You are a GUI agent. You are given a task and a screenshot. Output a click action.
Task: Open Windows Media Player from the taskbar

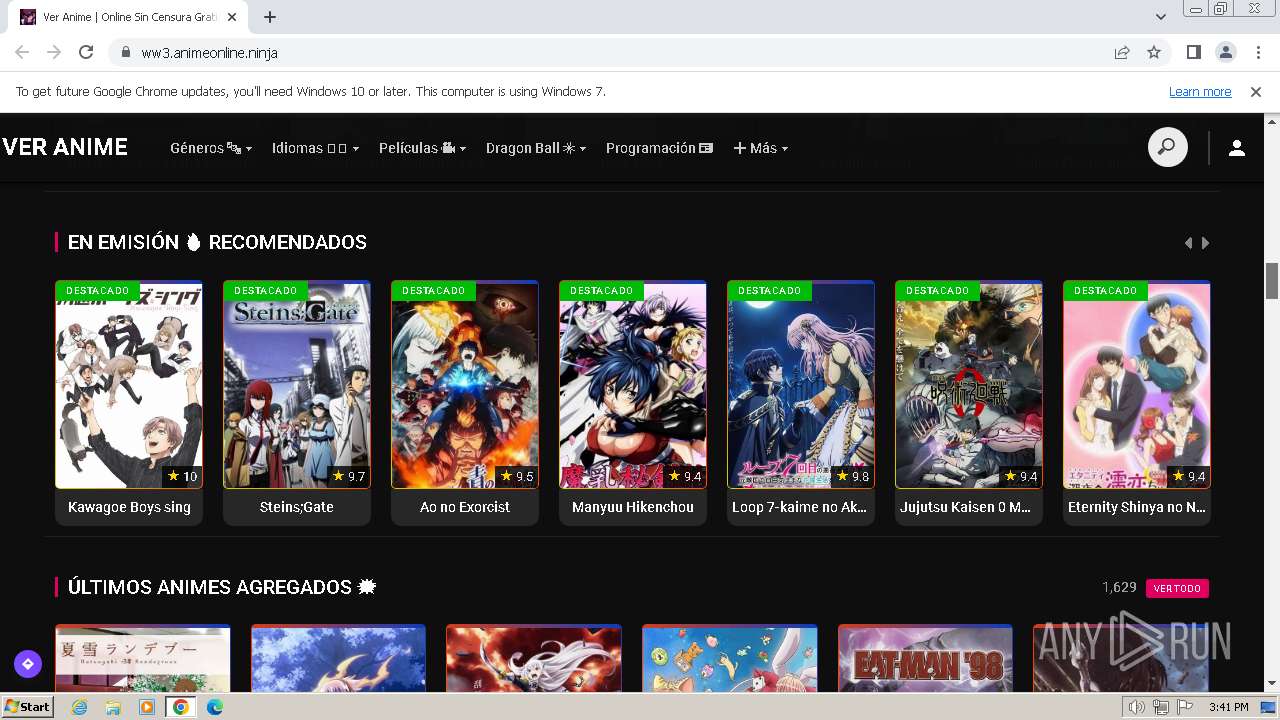(x=147, y=707)
